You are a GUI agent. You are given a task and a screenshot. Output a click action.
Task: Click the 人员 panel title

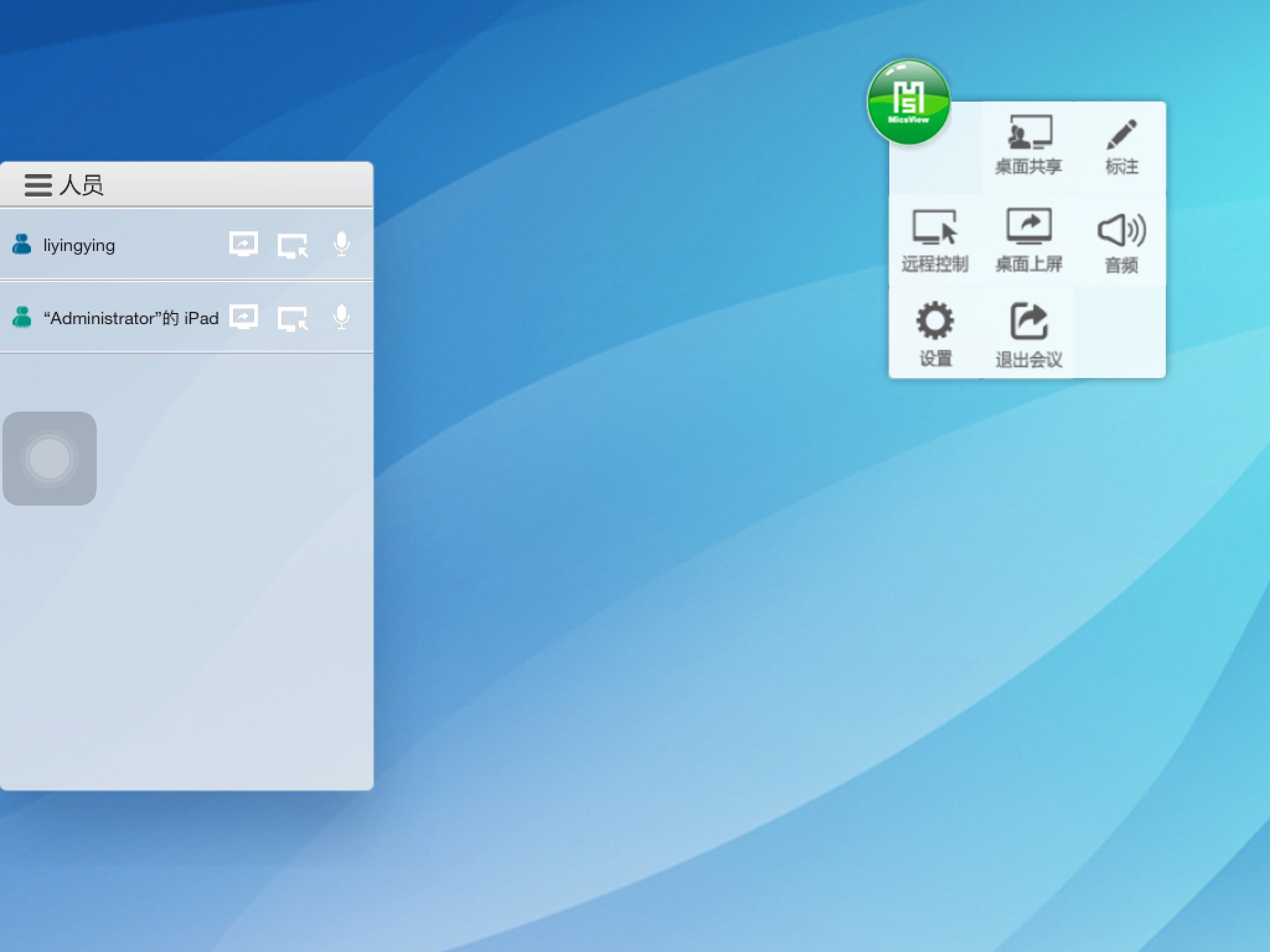point(81,185)
